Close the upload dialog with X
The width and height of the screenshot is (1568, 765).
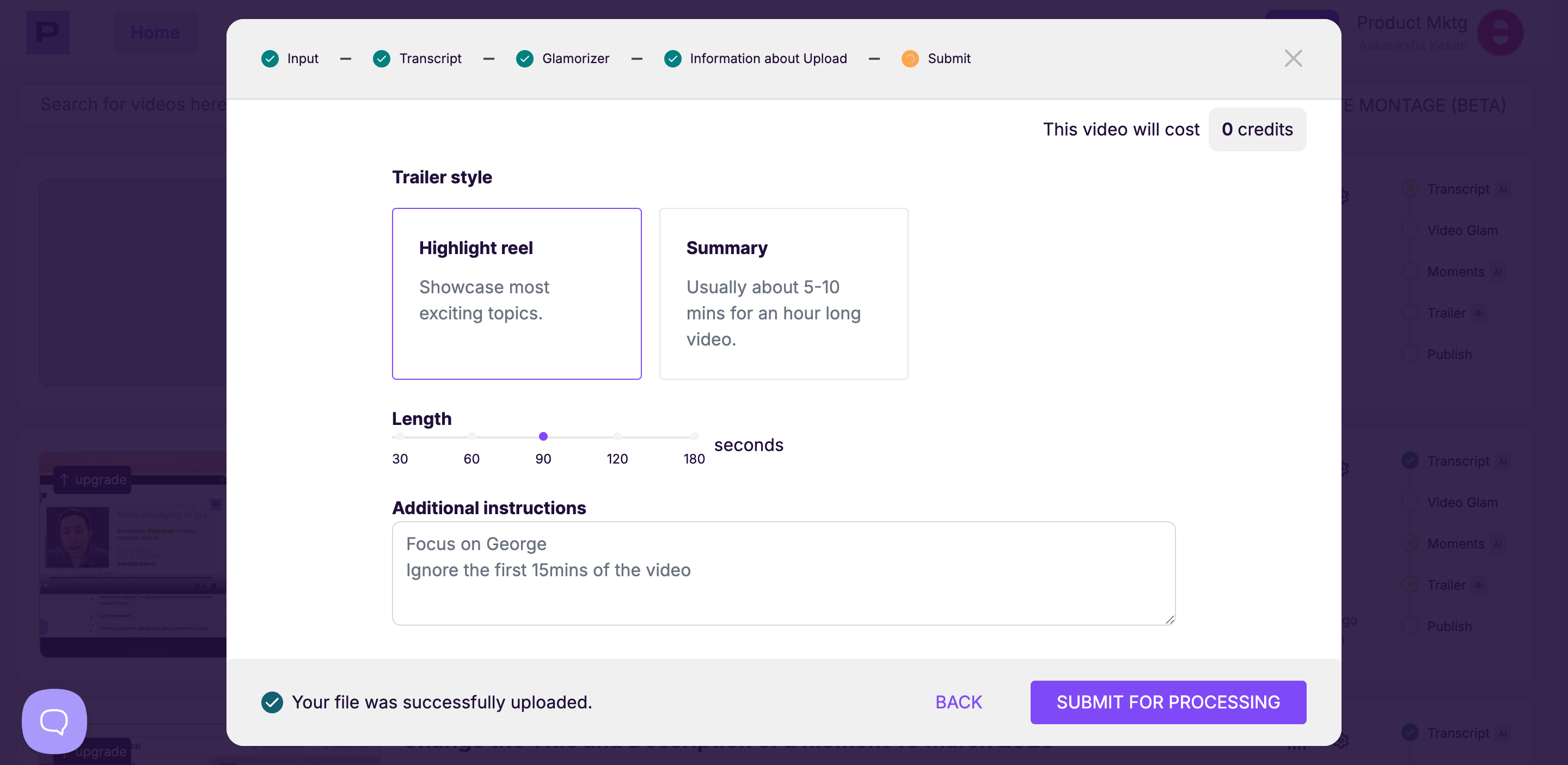click(1293, 58)
